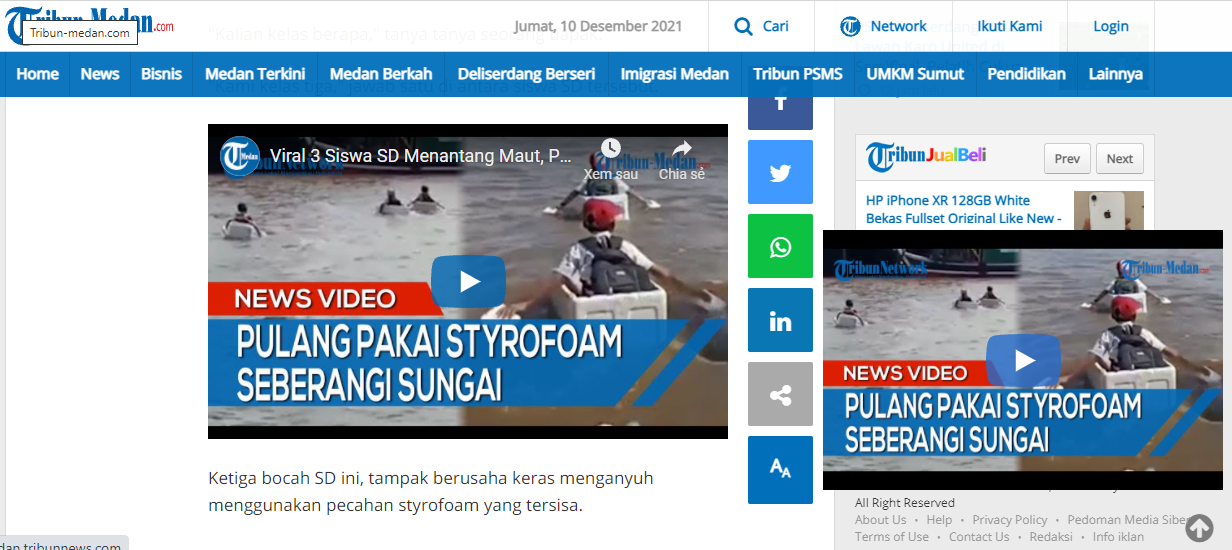
Task: Click the Tribun Medan logo
Action: [x=80, y=24]
